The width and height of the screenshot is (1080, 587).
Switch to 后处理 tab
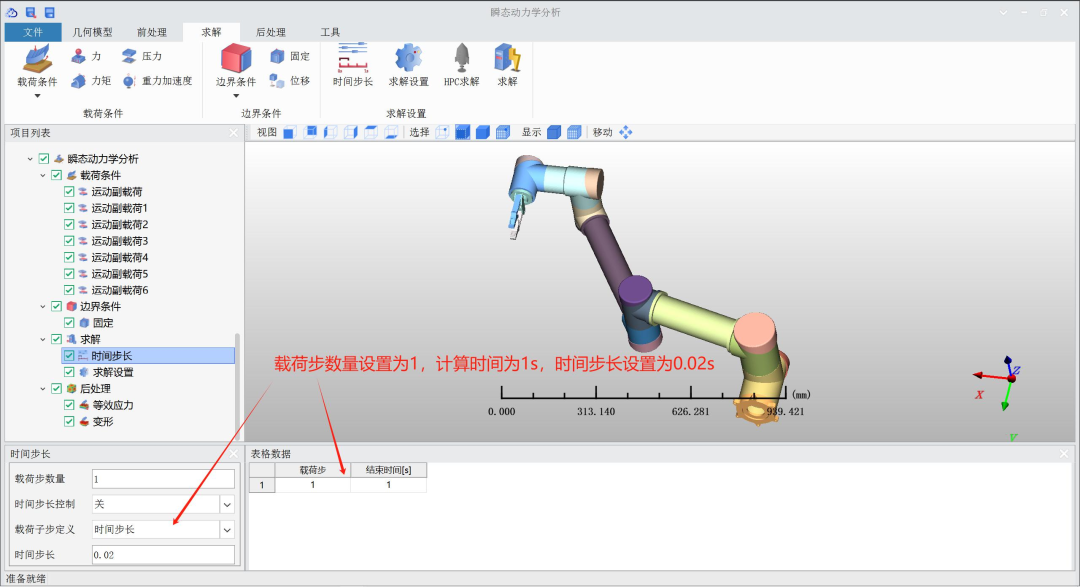[271, 32]
